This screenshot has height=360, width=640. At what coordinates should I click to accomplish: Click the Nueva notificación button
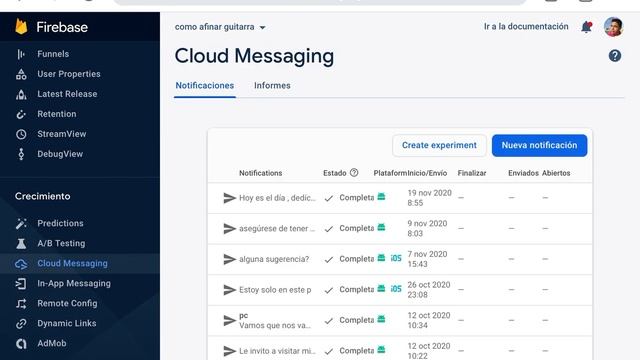[539, 145]
